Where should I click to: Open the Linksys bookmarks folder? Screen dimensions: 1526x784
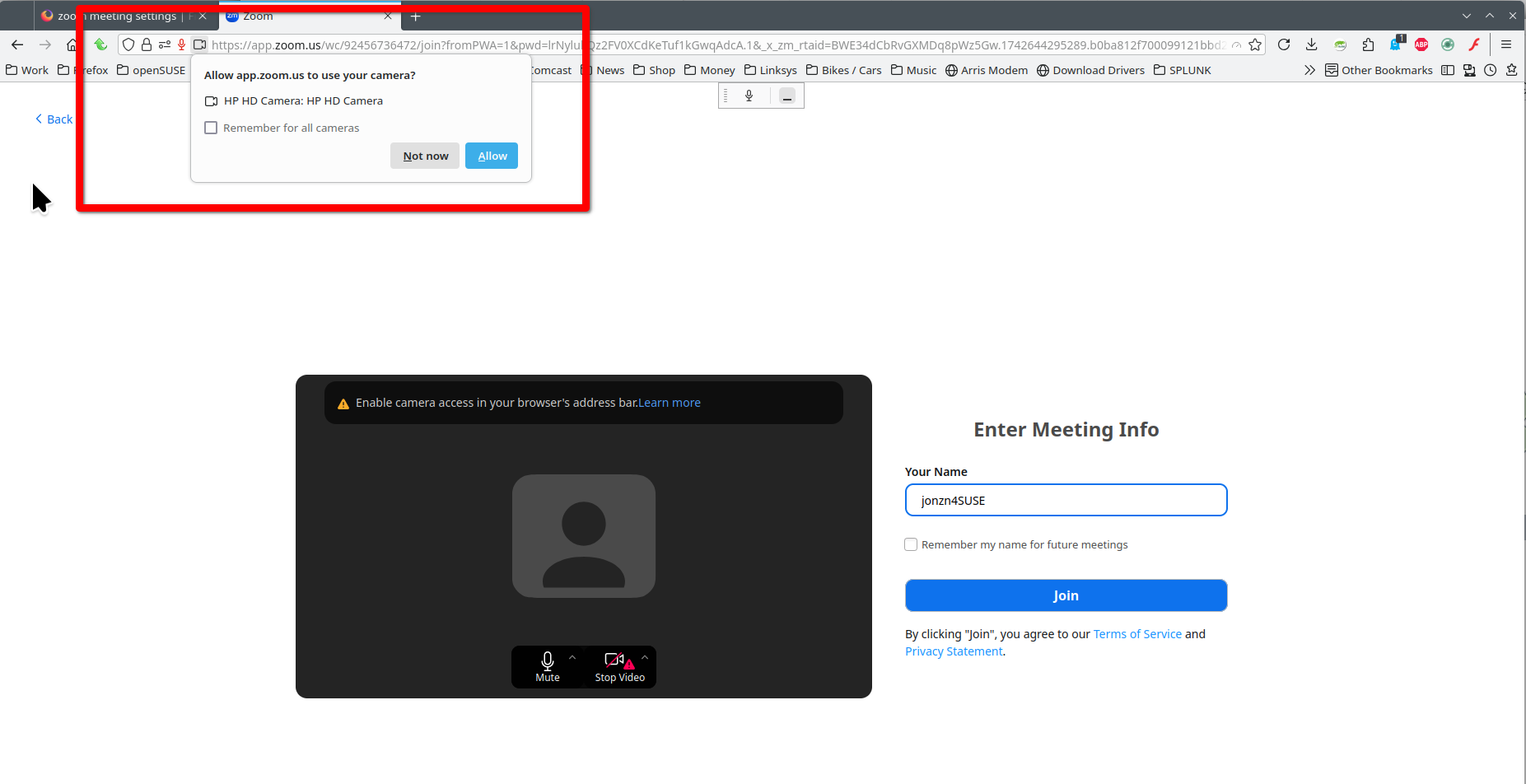(x=771, y=70)
